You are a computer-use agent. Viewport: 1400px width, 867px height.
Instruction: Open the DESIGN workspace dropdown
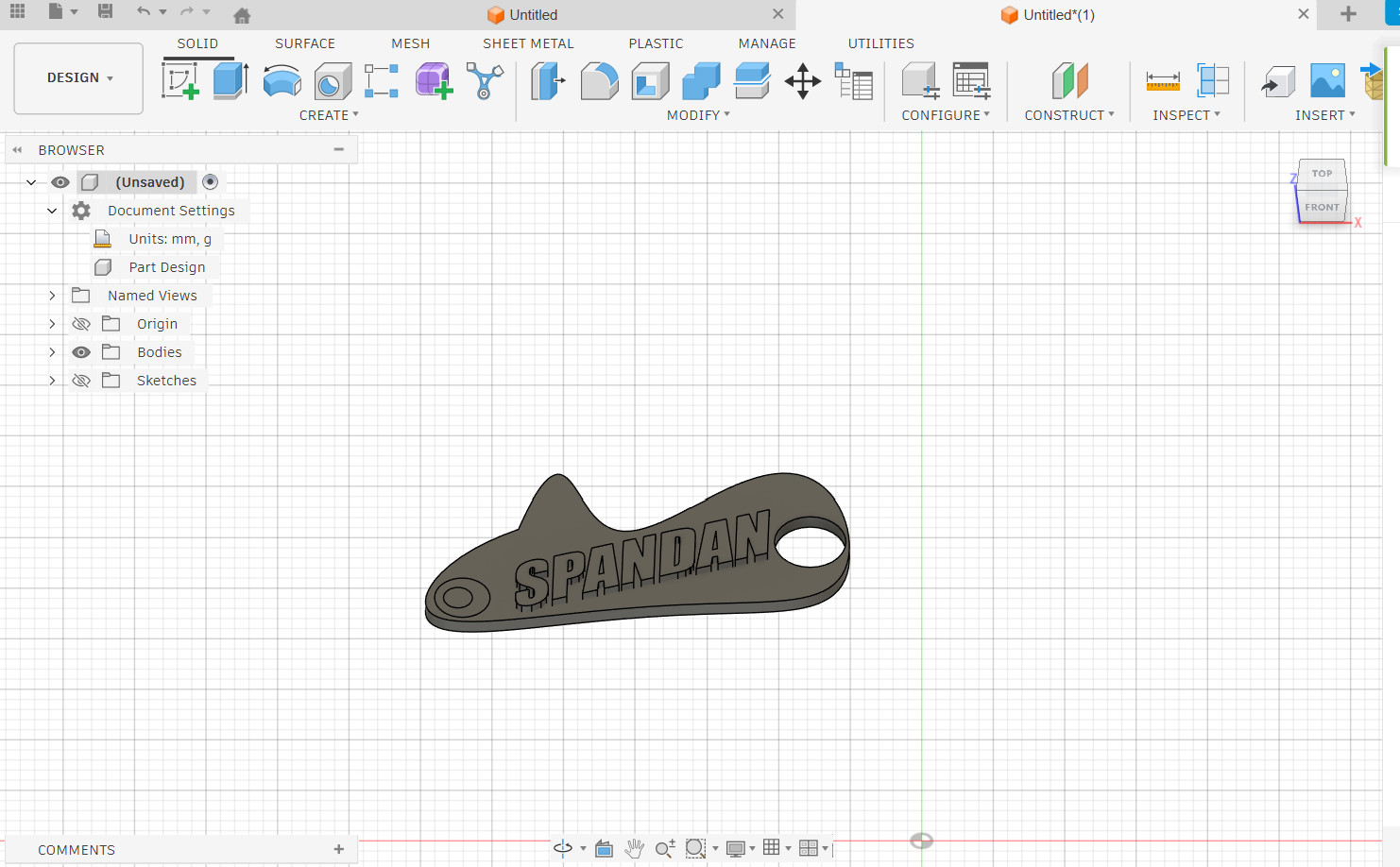79,77
